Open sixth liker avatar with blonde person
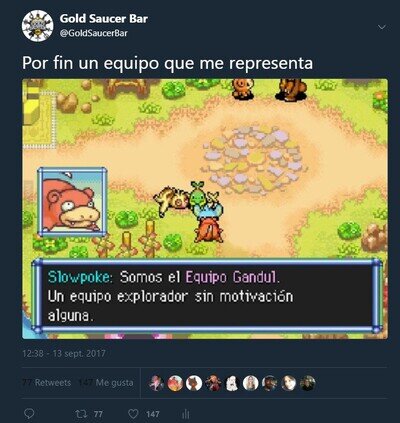This screenshot has height=423, width=400. (251, 383)
